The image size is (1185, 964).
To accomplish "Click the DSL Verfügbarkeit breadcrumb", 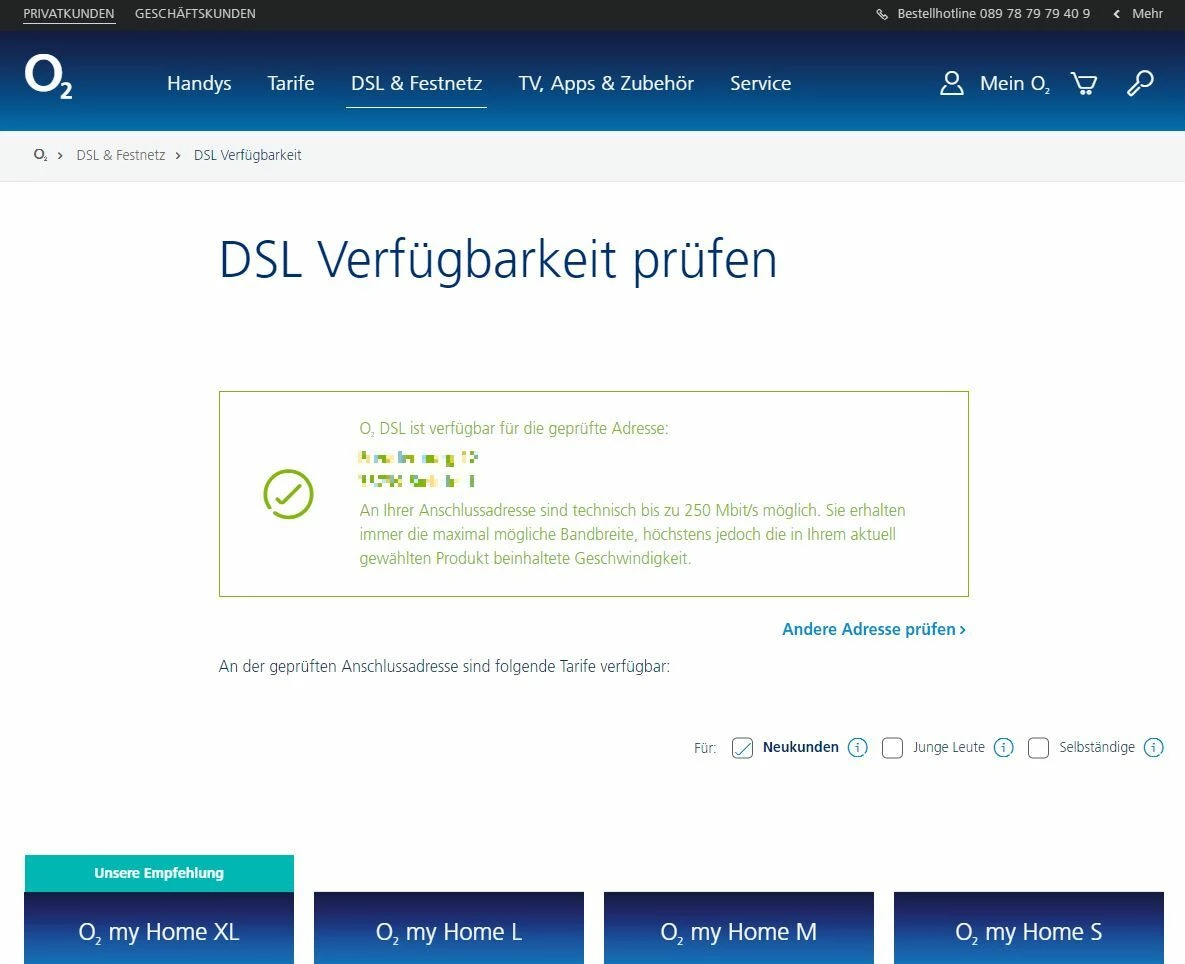I will [248, 155].
